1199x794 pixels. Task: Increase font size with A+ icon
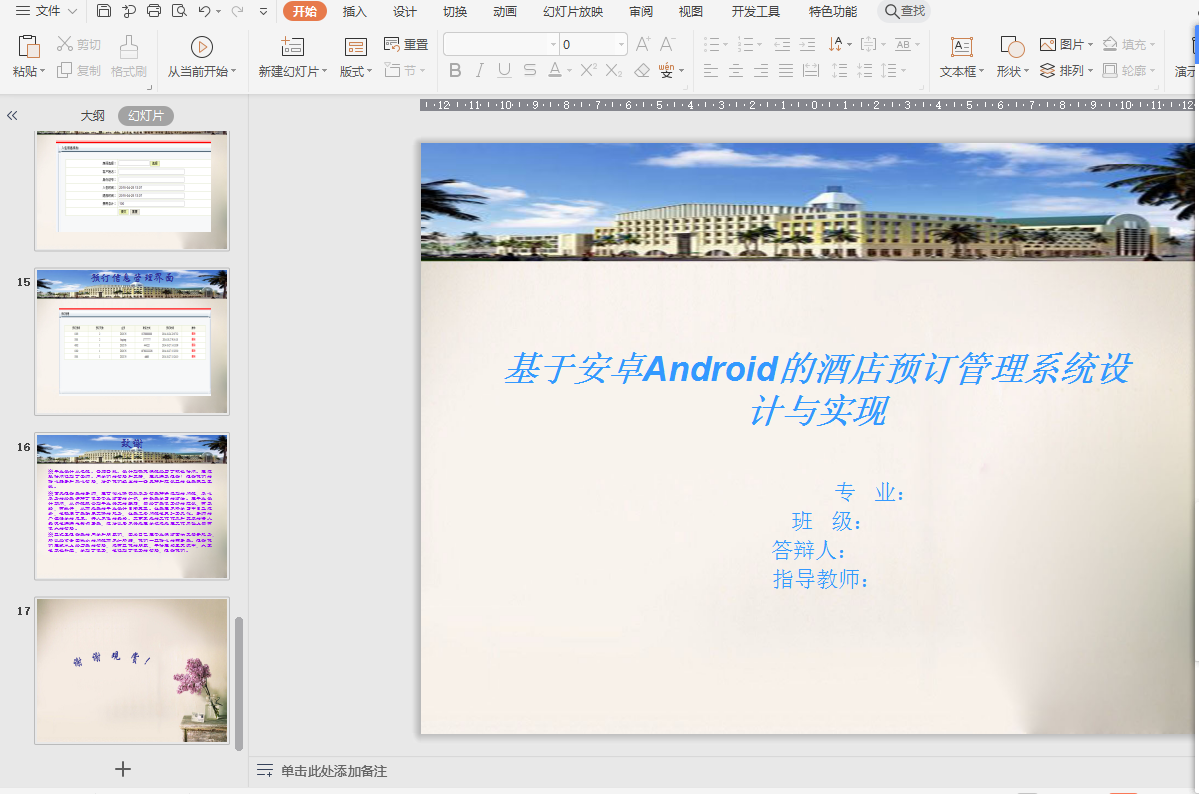coord(643,44)
